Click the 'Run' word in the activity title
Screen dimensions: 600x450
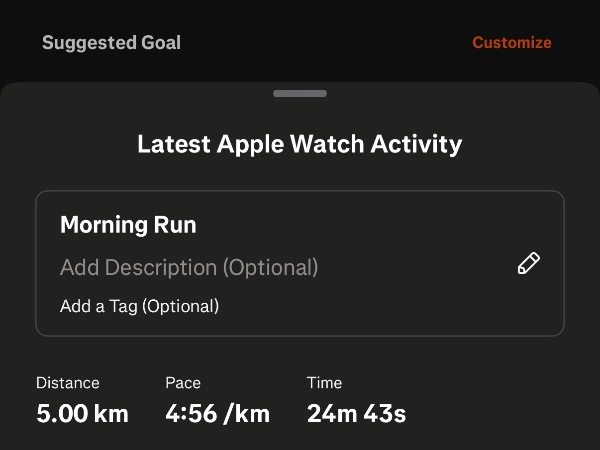174,225
